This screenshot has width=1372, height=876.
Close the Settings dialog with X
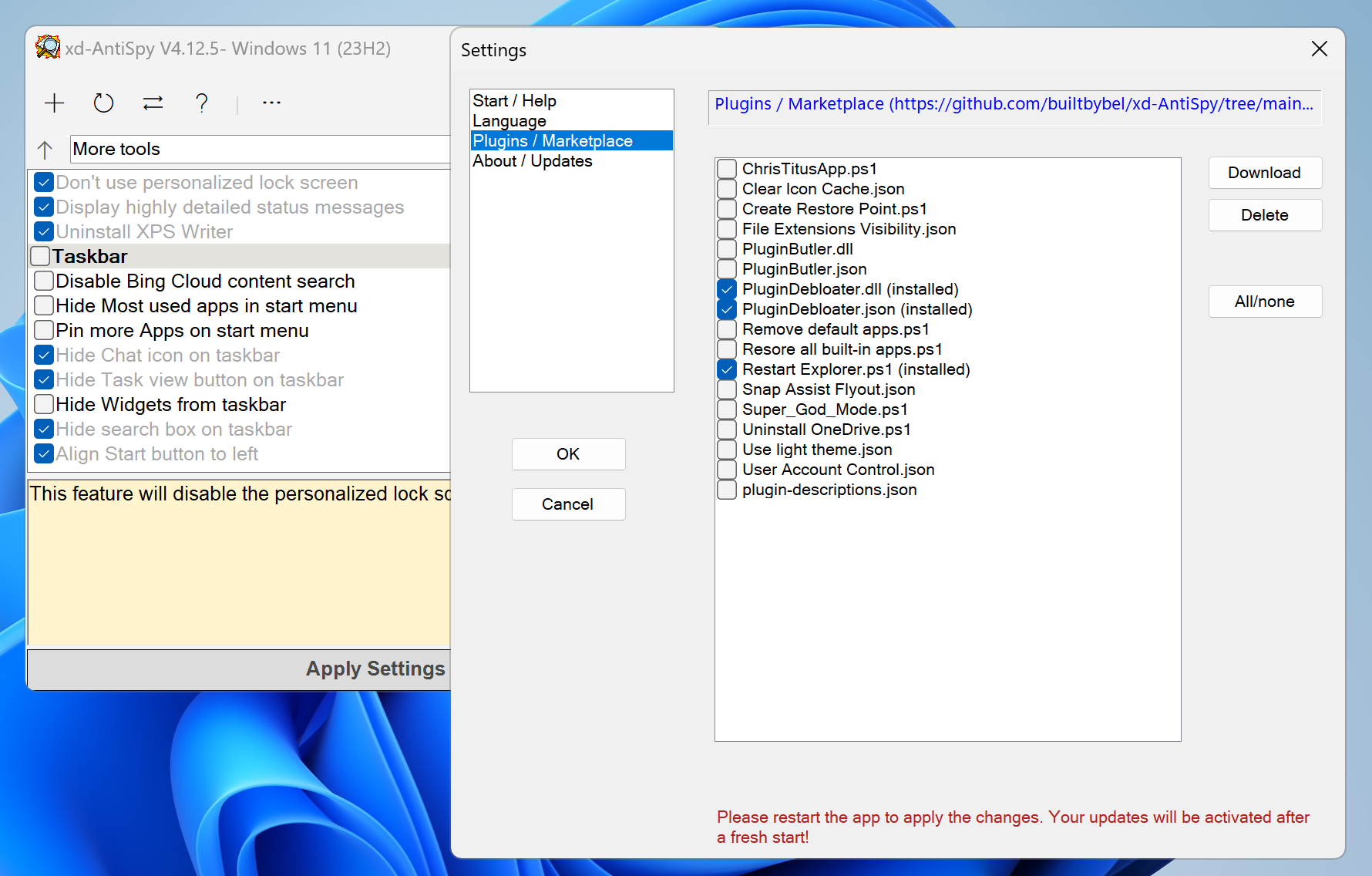[1319, 49]
